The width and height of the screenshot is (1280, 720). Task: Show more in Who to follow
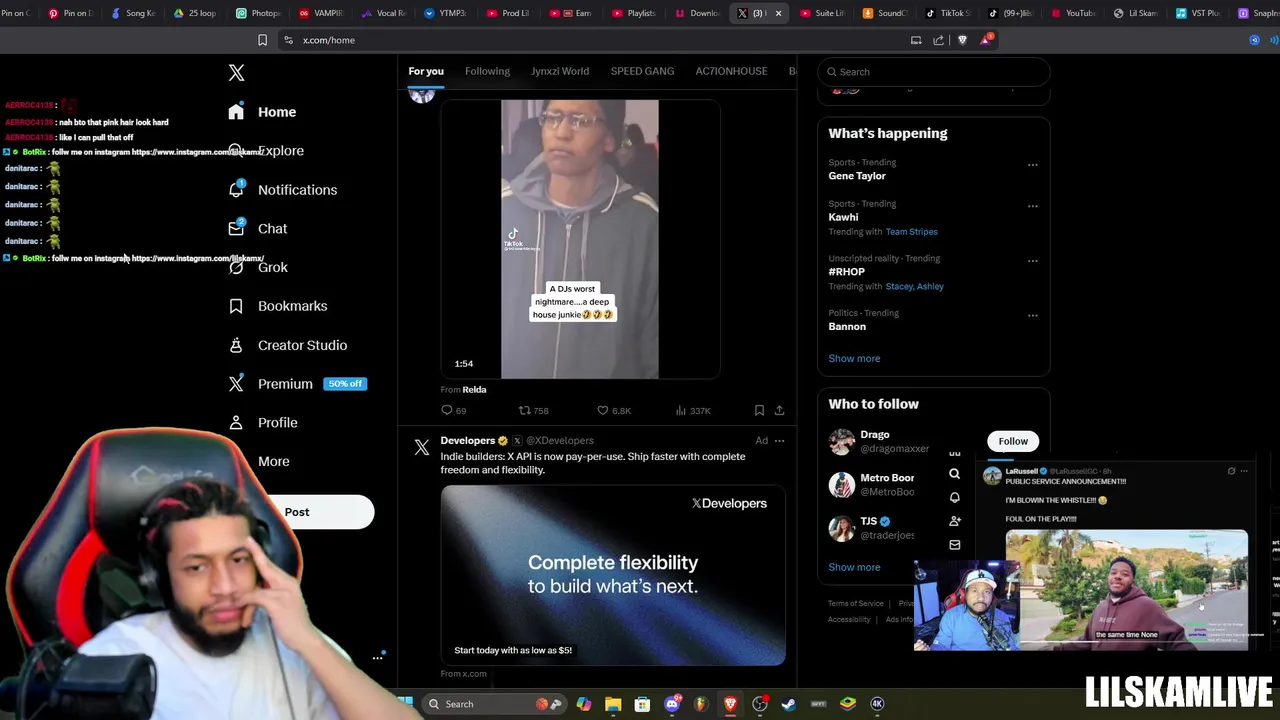pyautogui.click(x=854, y=567)
